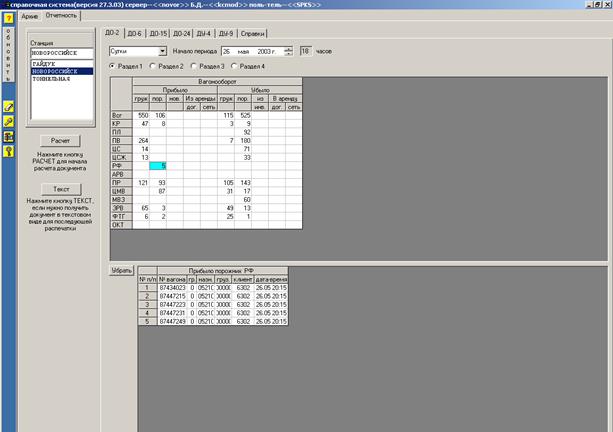Click cell 143 in the ПР row

[243, 183]
